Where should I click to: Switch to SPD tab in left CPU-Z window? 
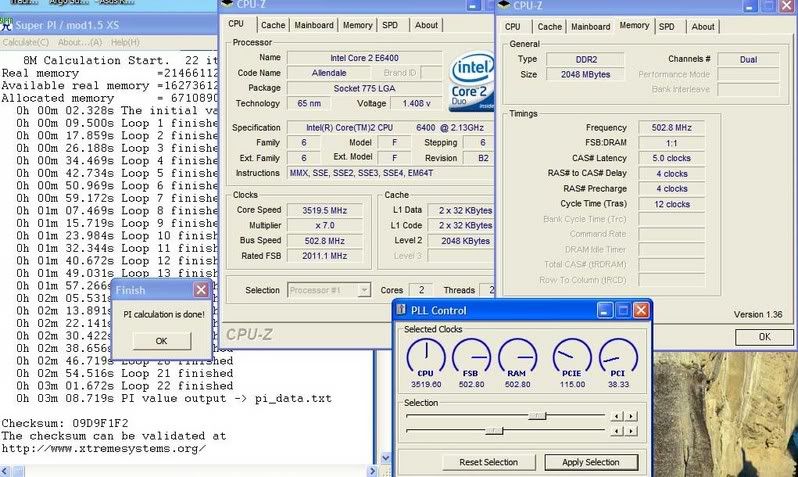[x=390, y=25]
